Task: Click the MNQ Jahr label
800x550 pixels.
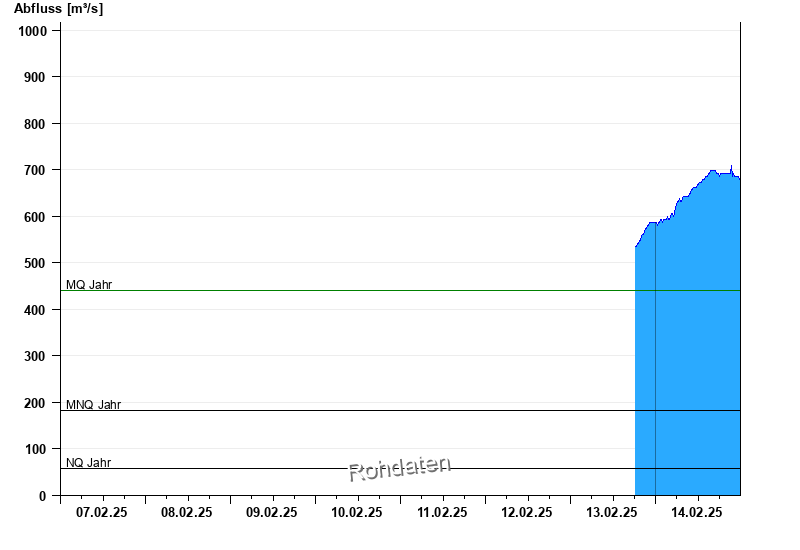Action: (x=93, y=405)
